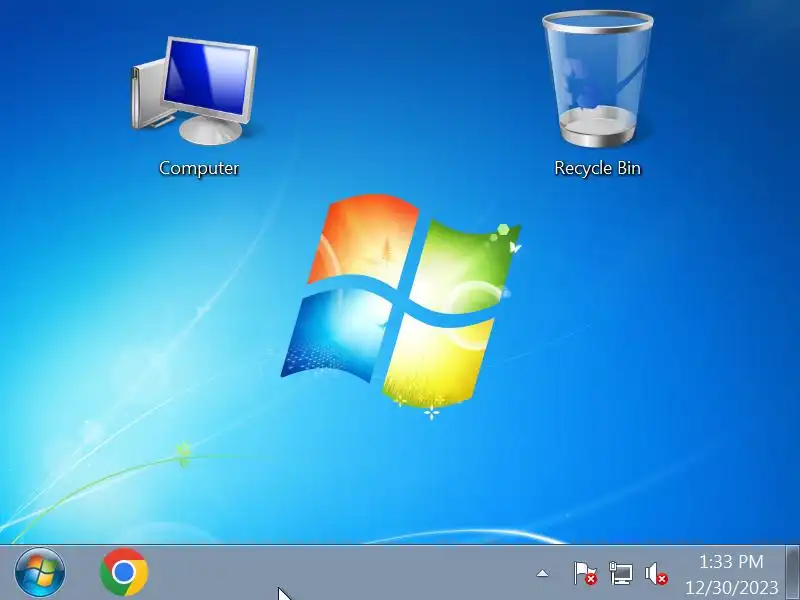Launch Google Chrome from the taskbar
This screenshot has width=800, height=600.
click(x=124, y=572)
